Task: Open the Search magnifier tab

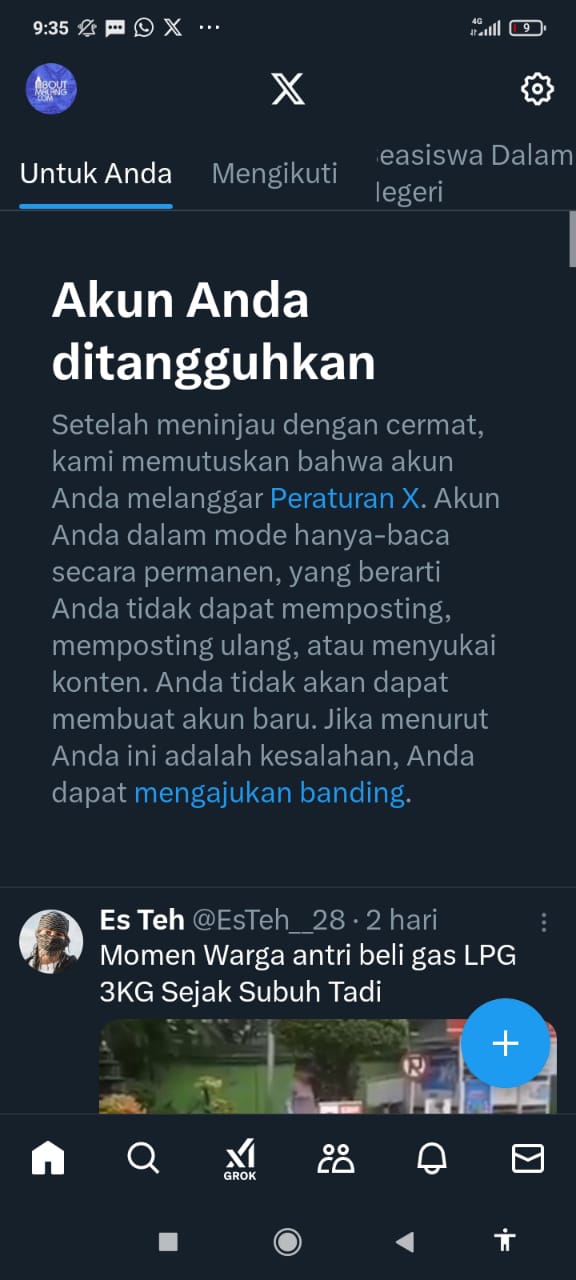Action: coord(144,1158)
